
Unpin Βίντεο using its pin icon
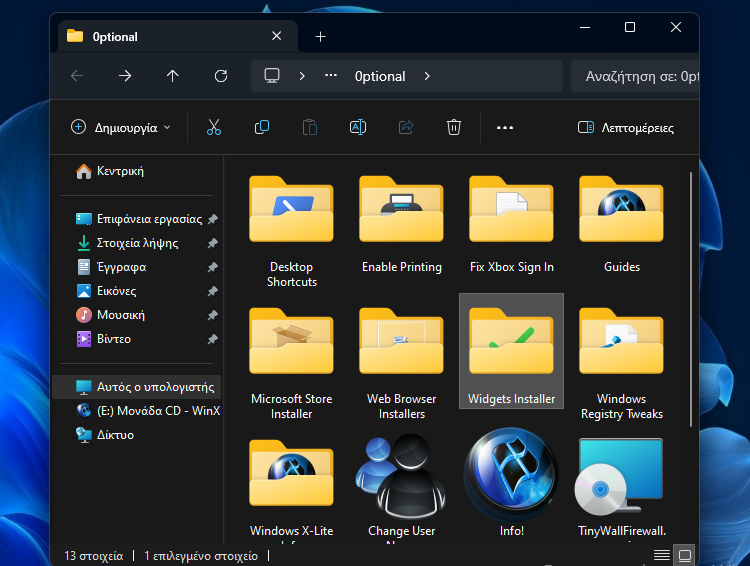tap(213, 339)
